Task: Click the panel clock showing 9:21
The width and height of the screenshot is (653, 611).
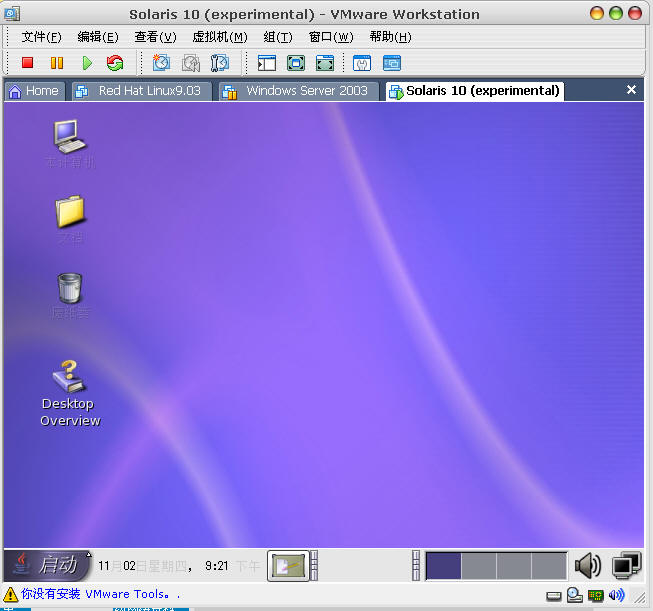Action: tap(179, 566)
